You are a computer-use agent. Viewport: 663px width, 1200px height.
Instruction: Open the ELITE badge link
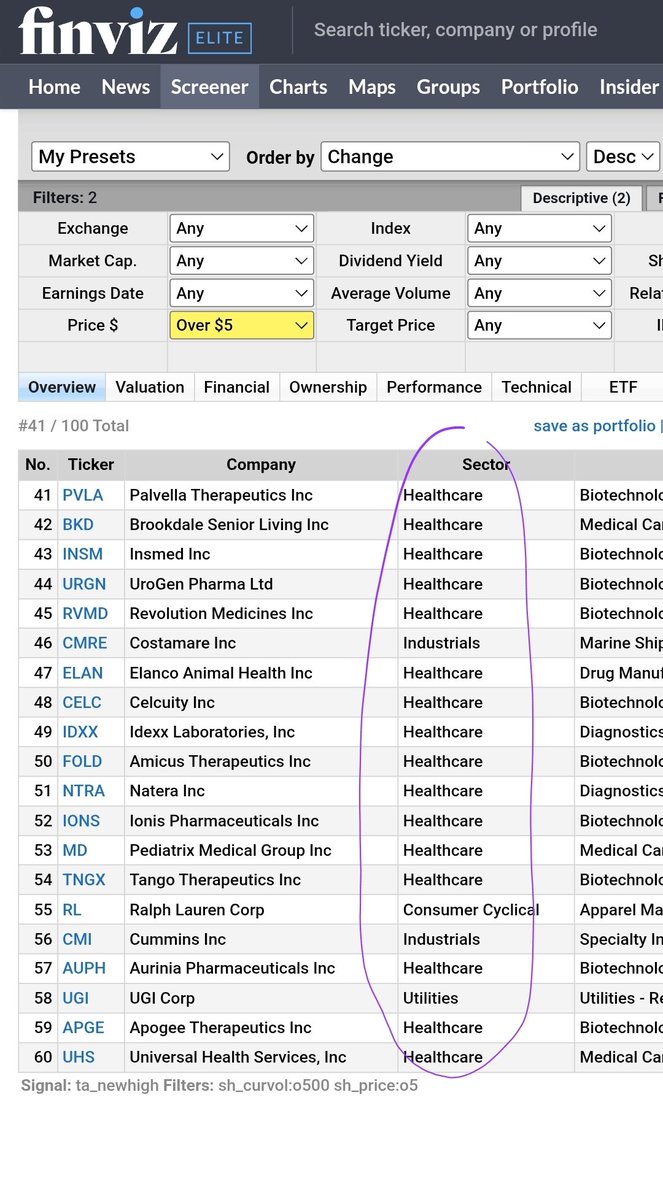(x=220, y=38)
